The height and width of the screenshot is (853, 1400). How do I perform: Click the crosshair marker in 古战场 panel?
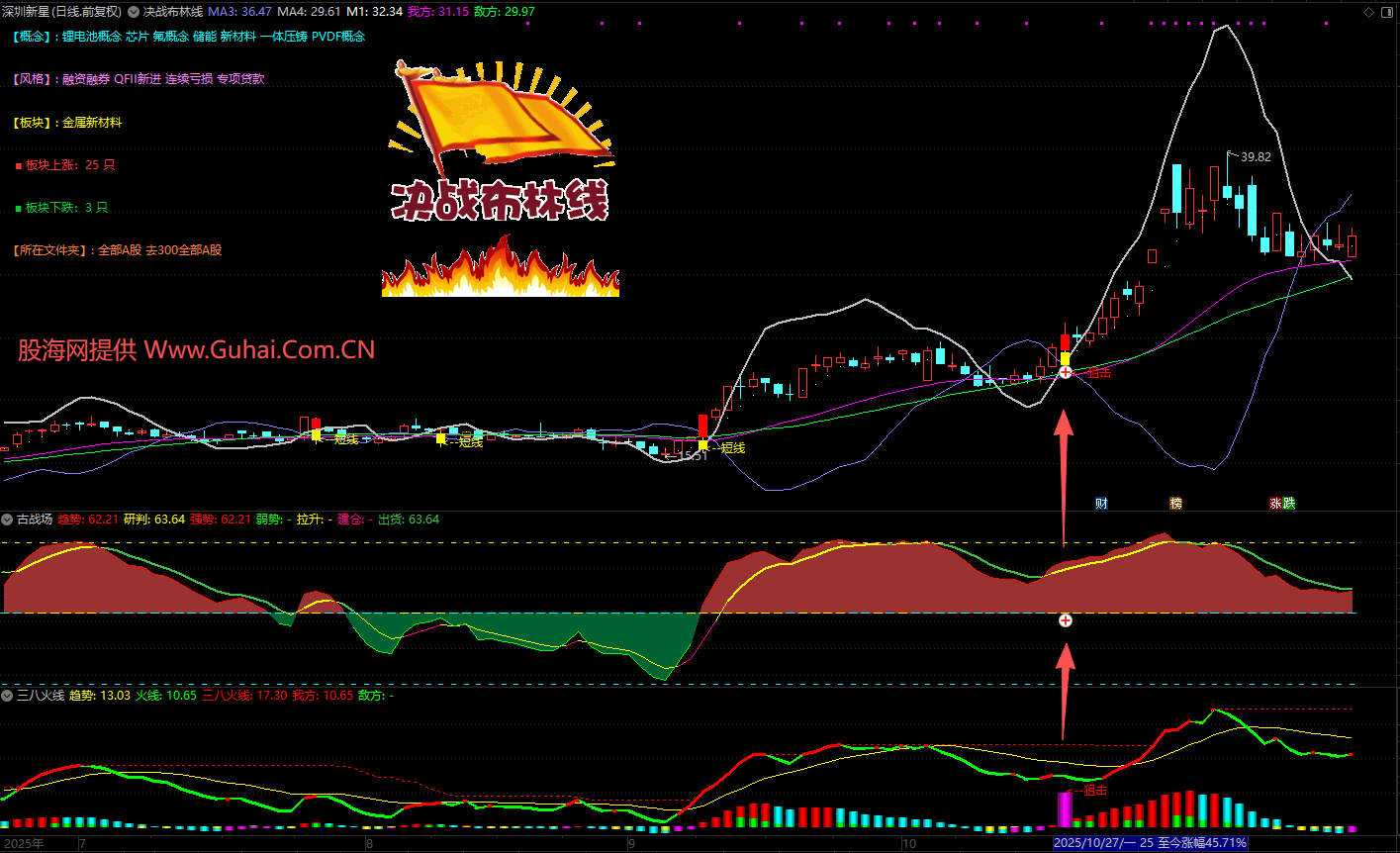click(x=1065, y=620)
